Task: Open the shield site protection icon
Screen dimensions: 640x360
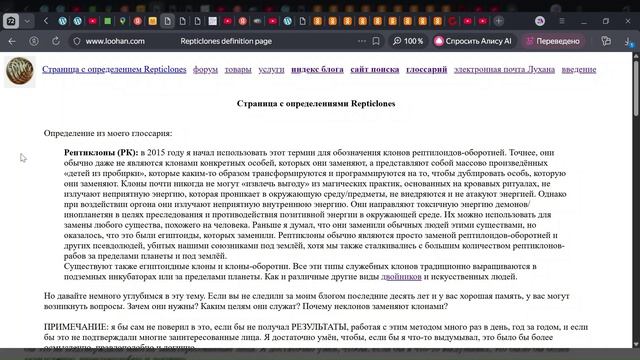Action: click(x=76, y=41)
